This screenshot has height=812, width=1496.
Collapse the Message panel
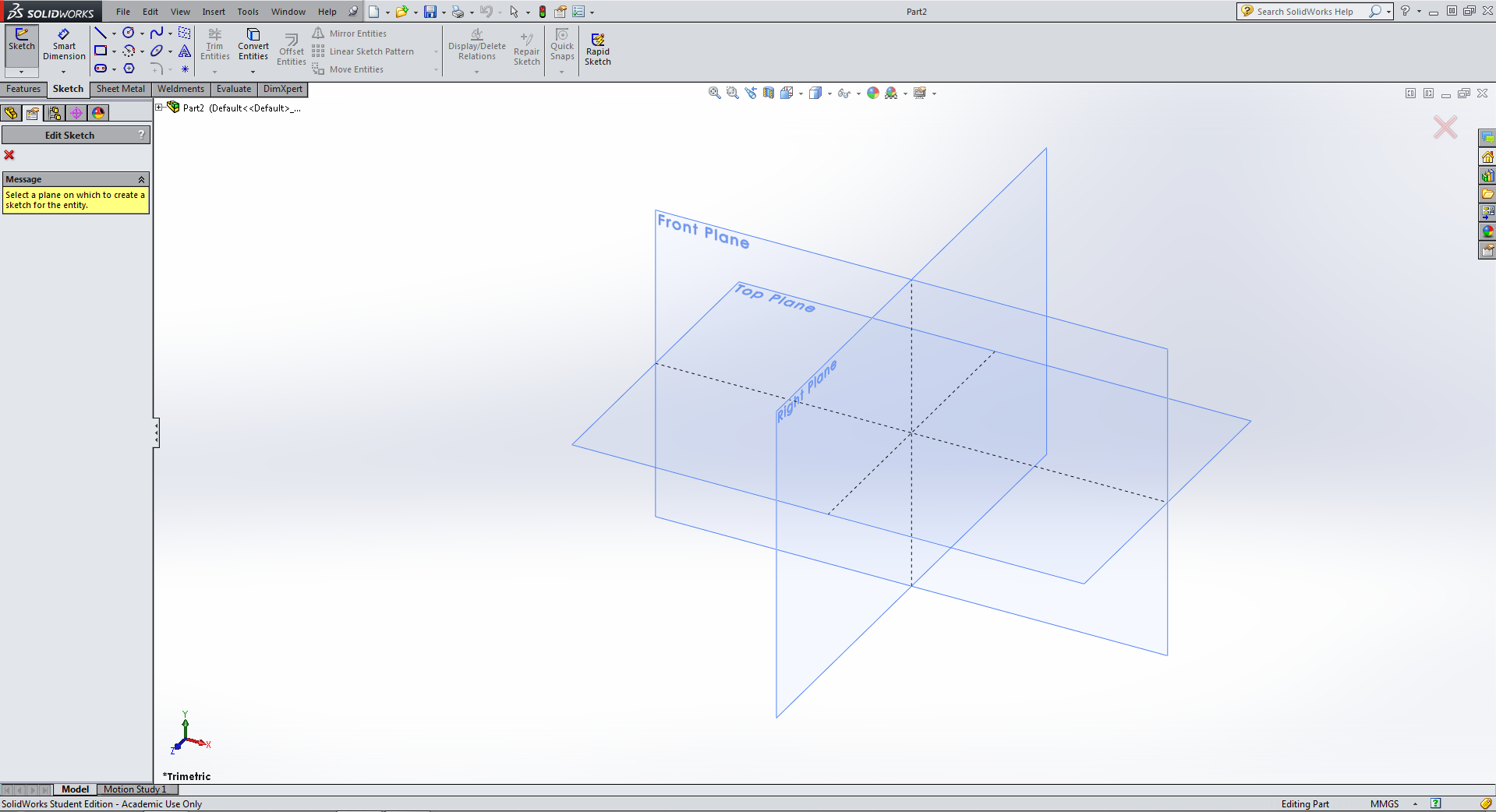point(141,179)
